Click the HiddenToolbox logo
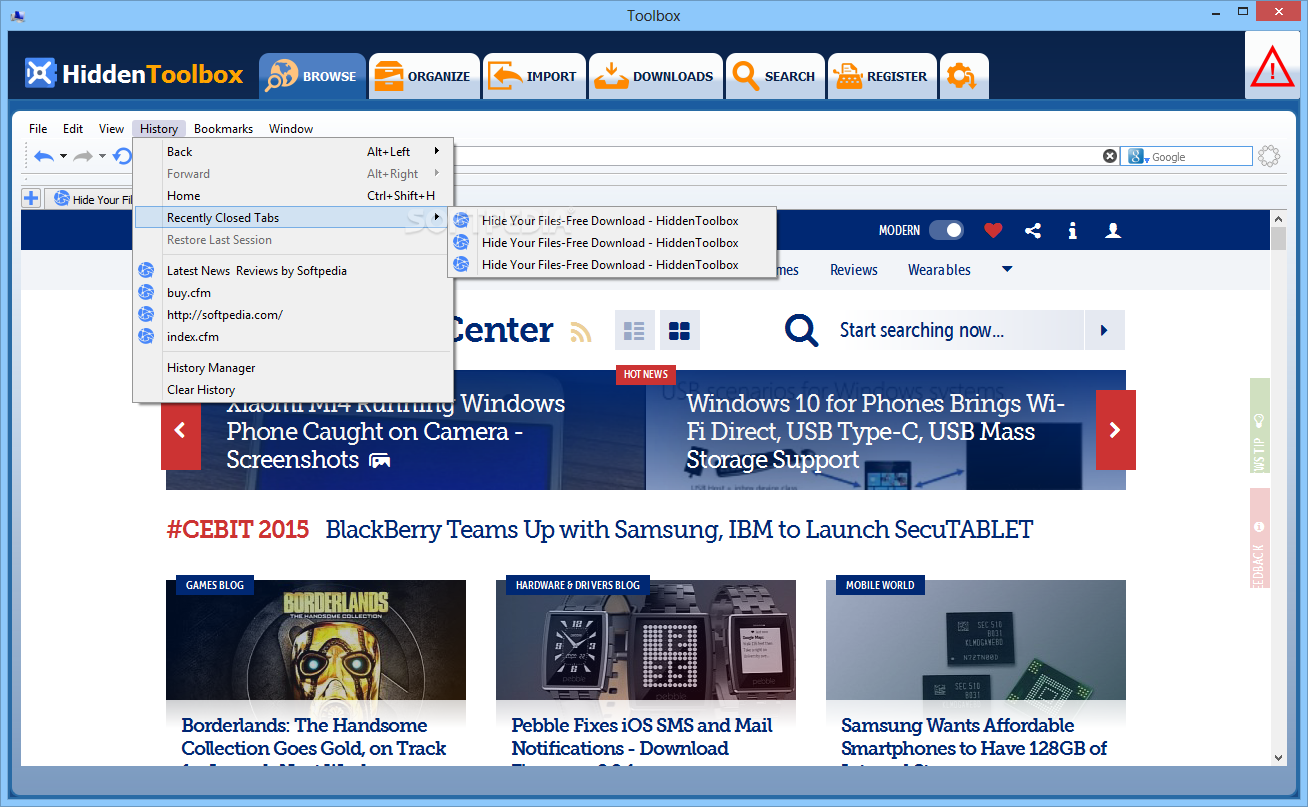This screenshot has height=807, width=1308. click(x=134, y=74)
